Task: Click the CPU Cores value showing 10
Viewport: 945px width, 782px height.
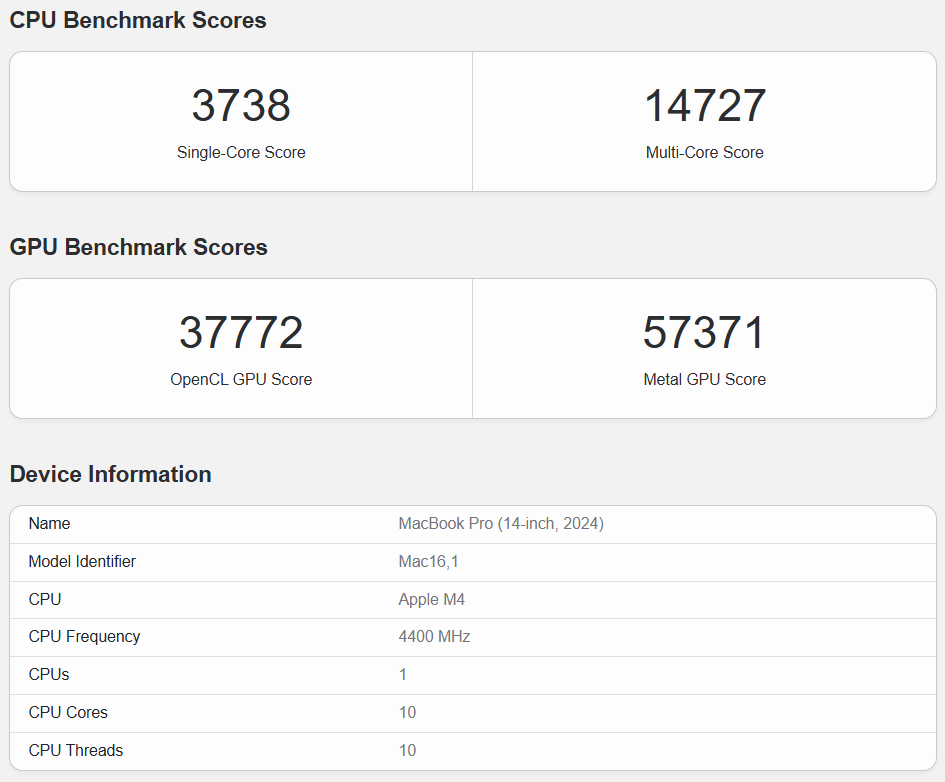Action: click(406, 712)
